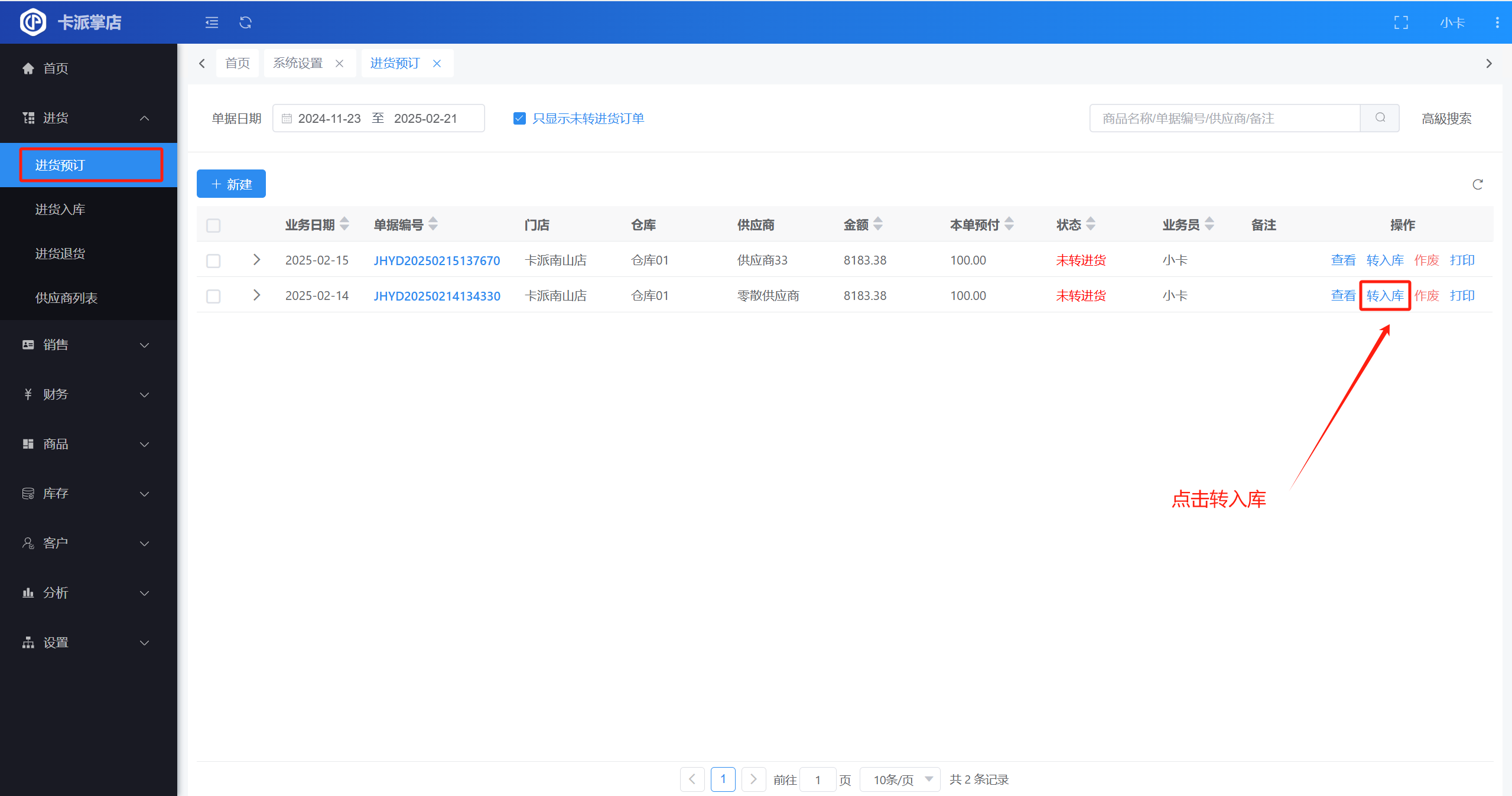Open the three-dot more options menu
Viewport: 1512px width, 796px height.
pyautogui.click(x=1497, y=22)
